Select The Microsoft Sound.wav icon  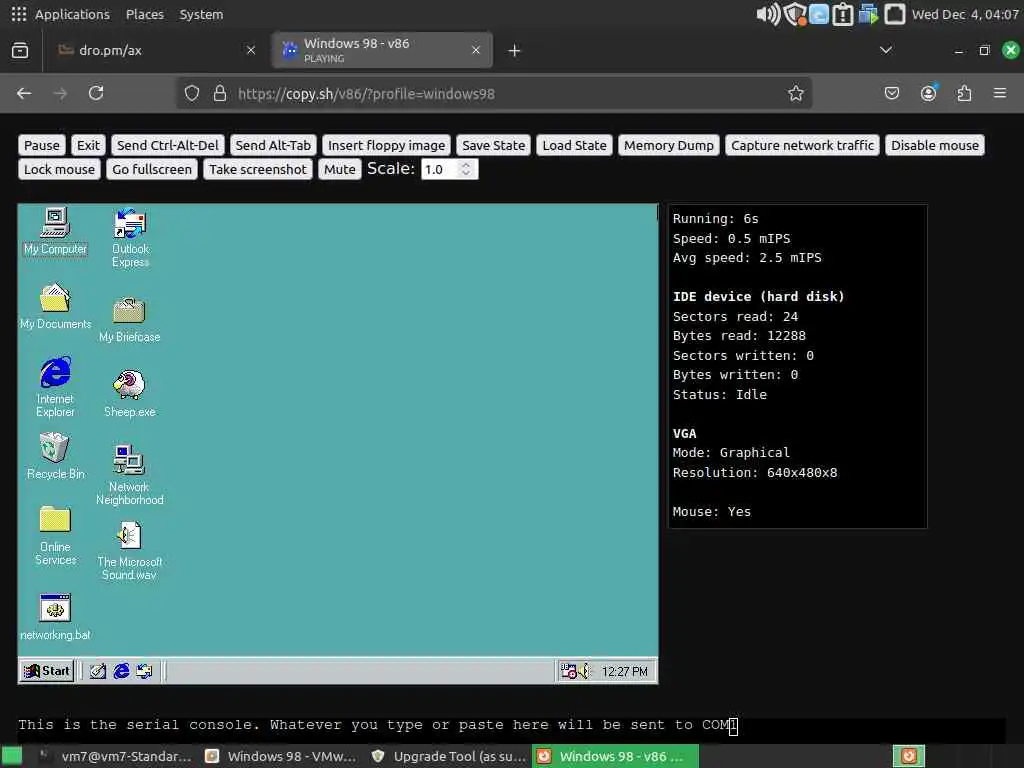tap(129, 551)
